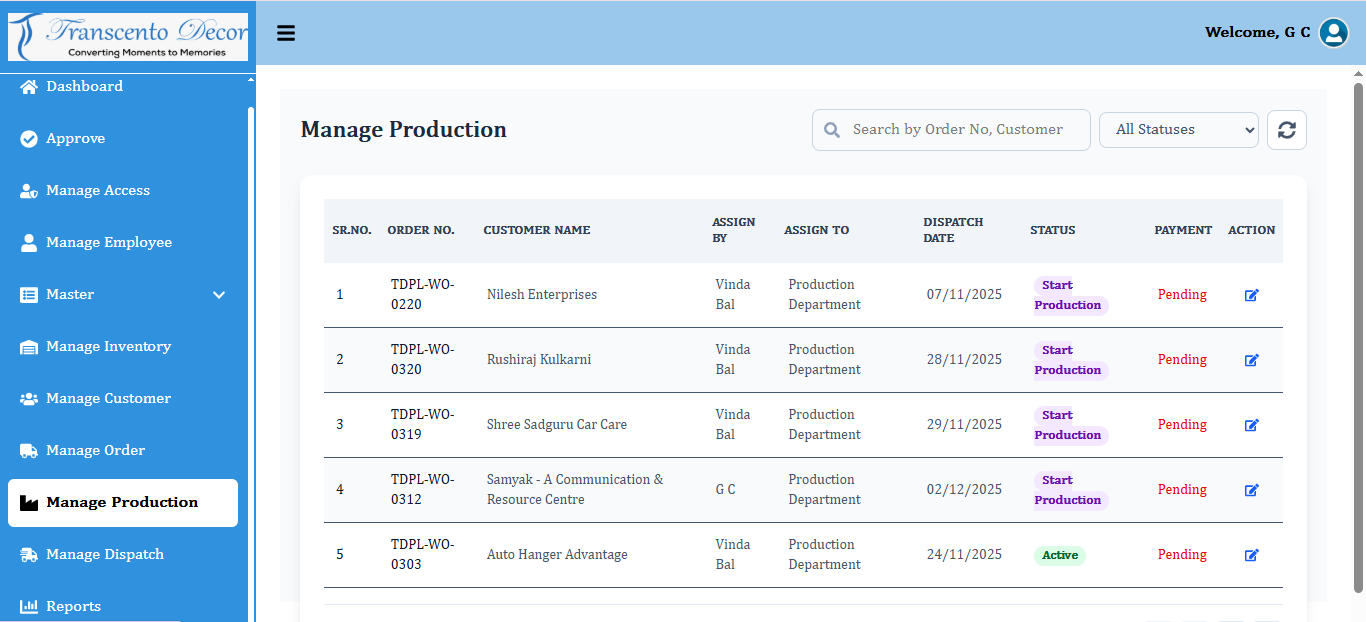Open Dashboard from the sidebar

[x=84, y=87]
